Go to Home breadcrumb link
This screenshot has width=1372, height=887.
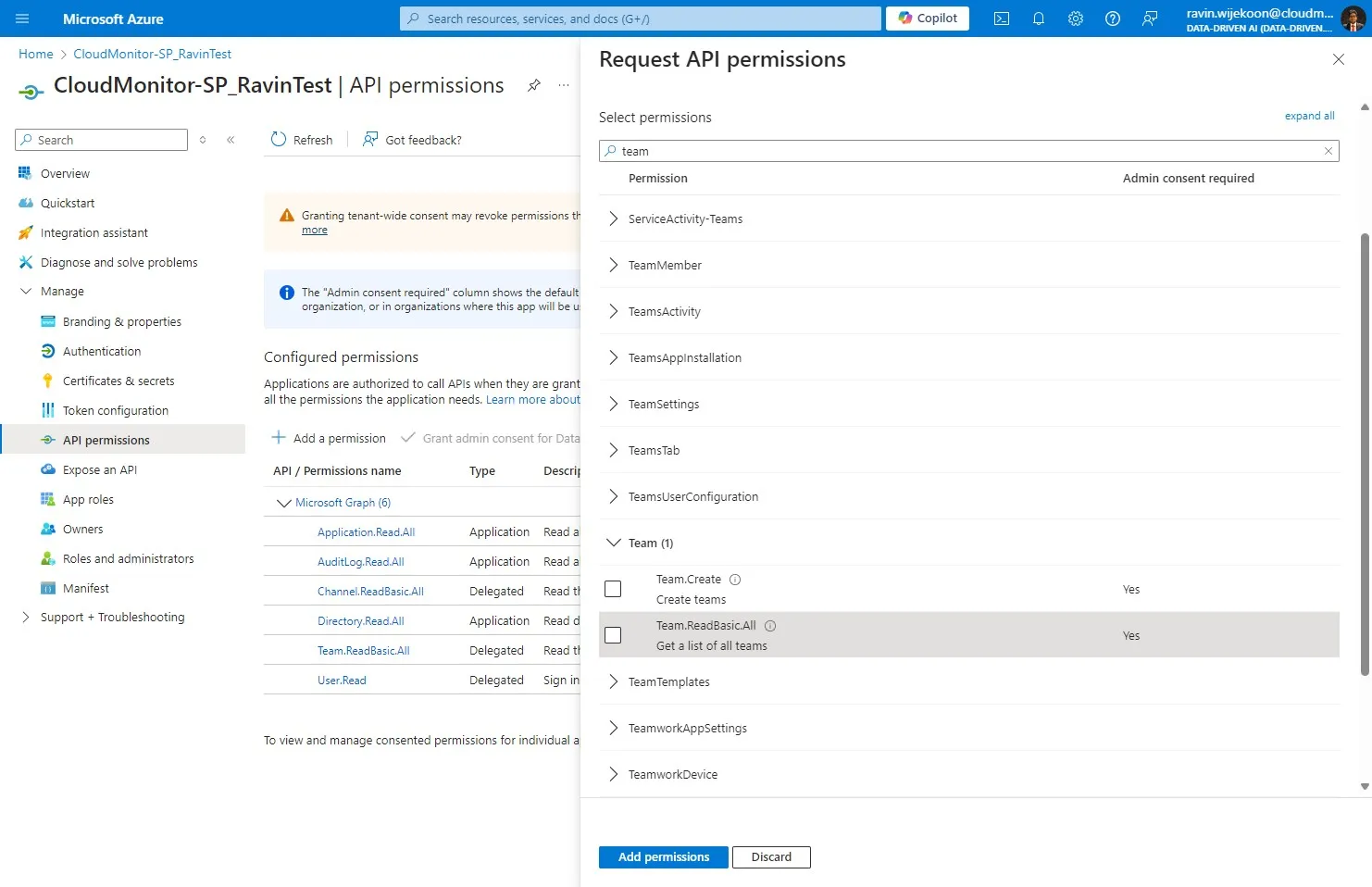[x=36, y=54]
